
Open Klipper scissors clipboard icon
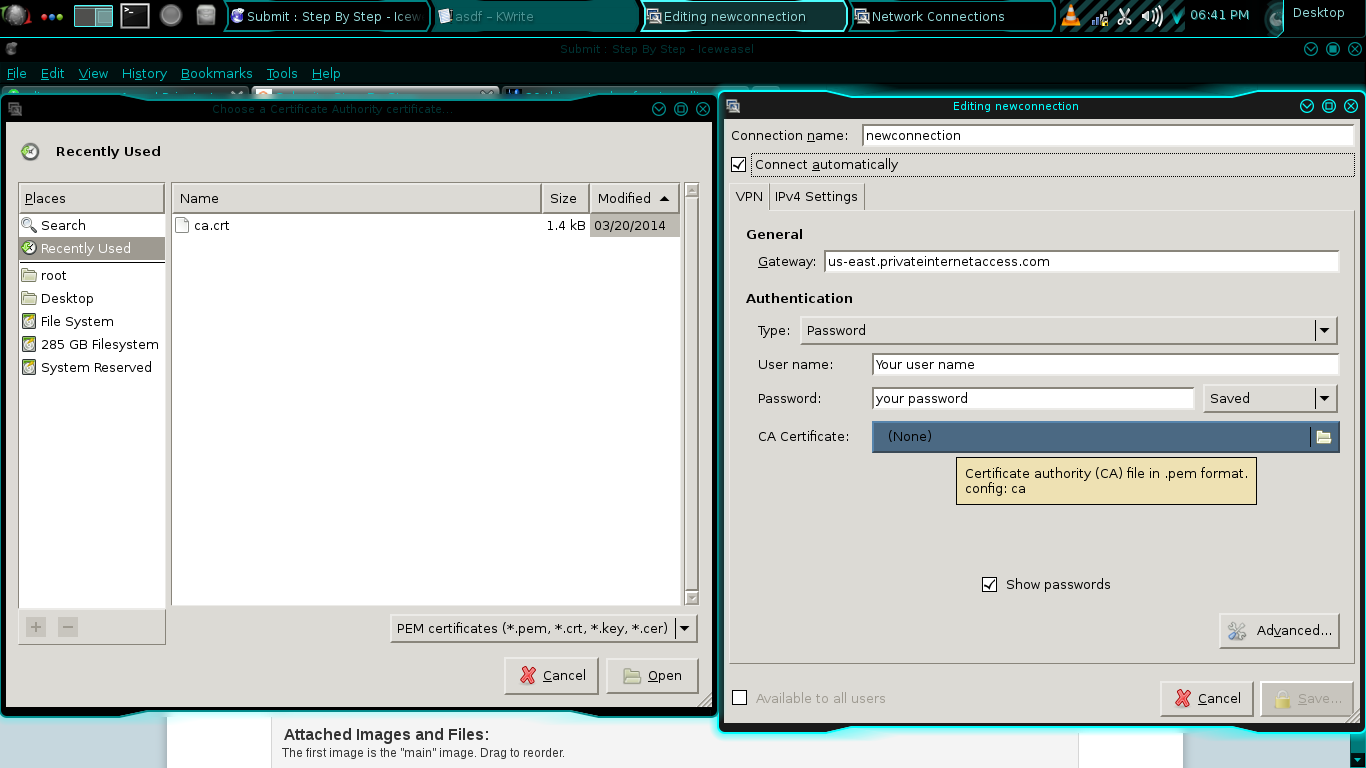pos(1124,16)
